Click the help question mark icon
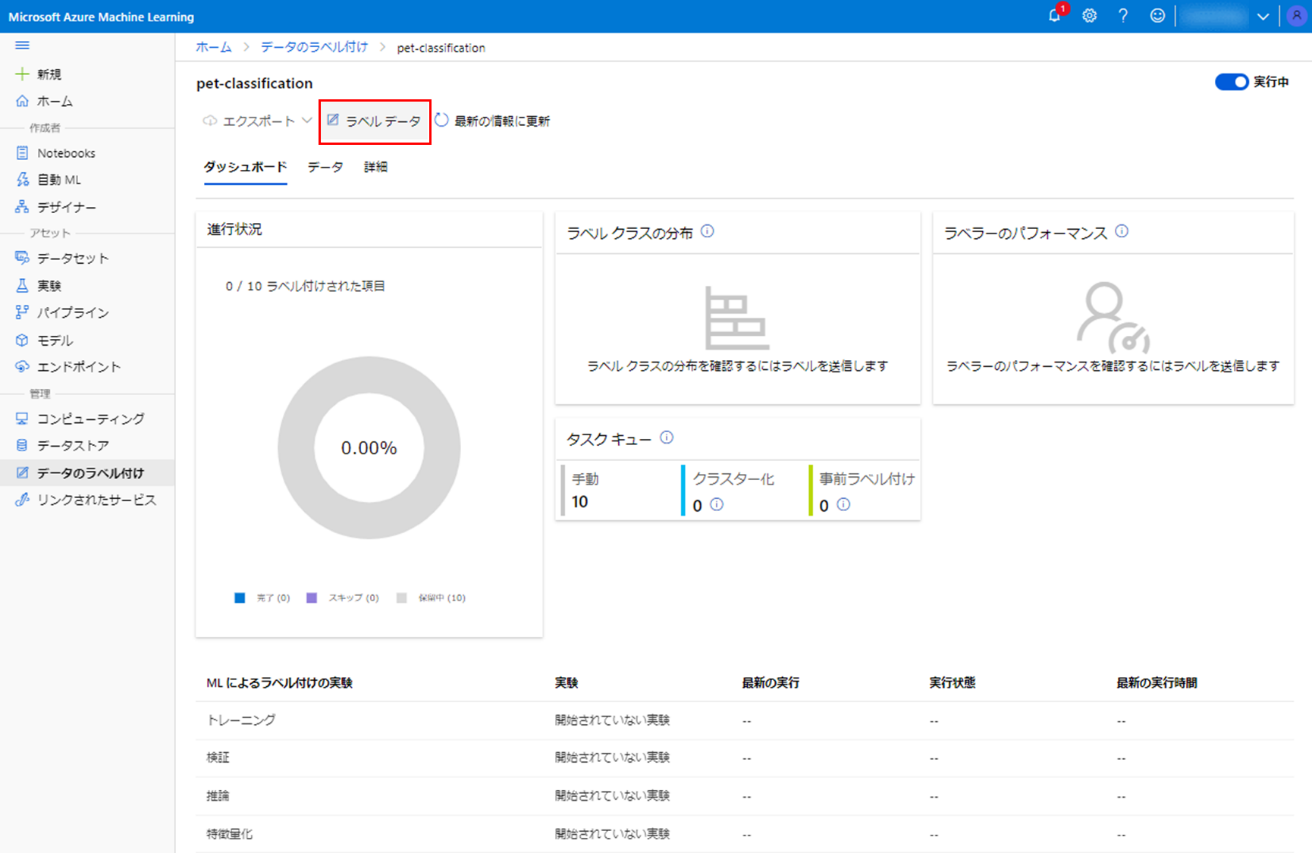The image size is (1312, 853). click(x=1123, y=16)
